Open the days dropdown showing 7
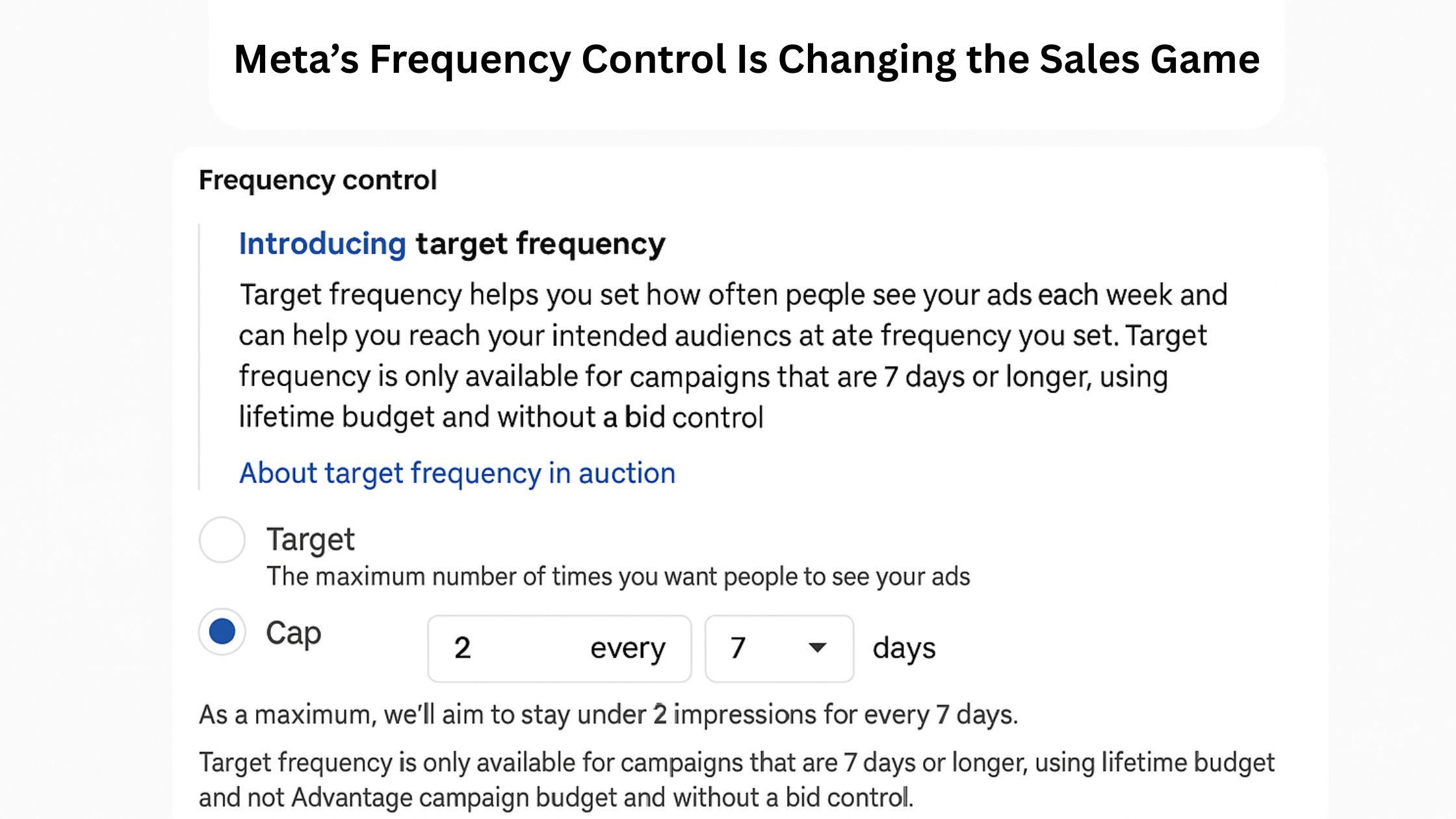The height and width of the screenshot is (819, 1456). (x=779, y=648)
